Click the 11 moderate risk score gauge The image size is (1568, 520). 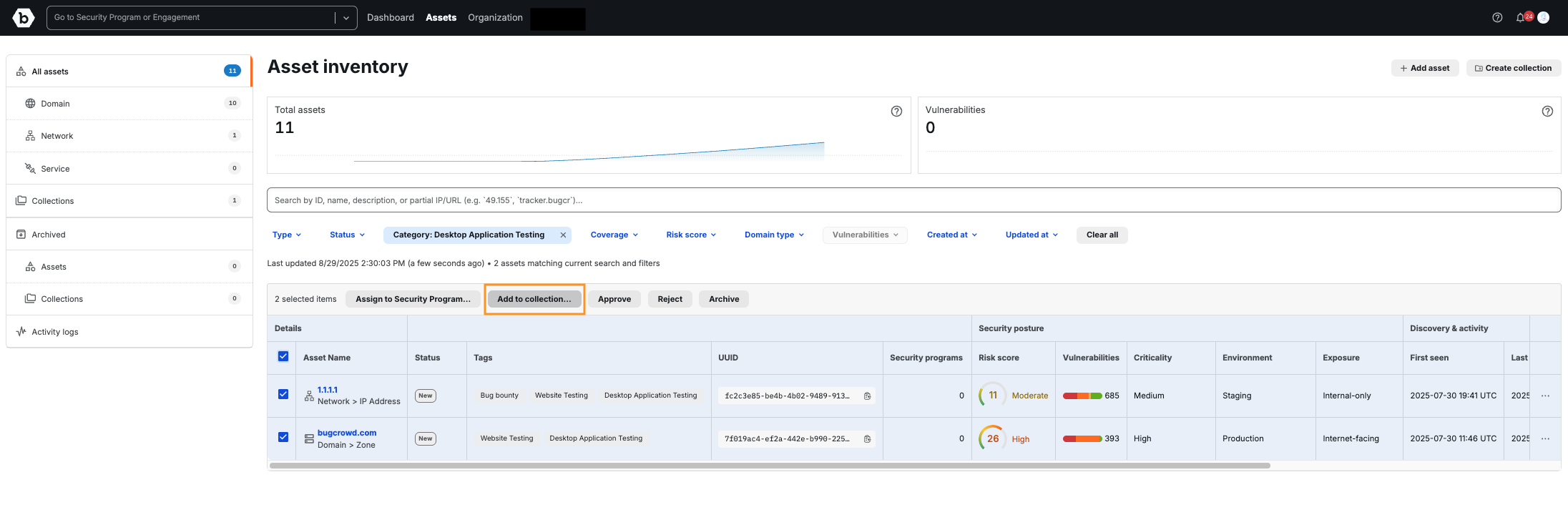point(993,396)
